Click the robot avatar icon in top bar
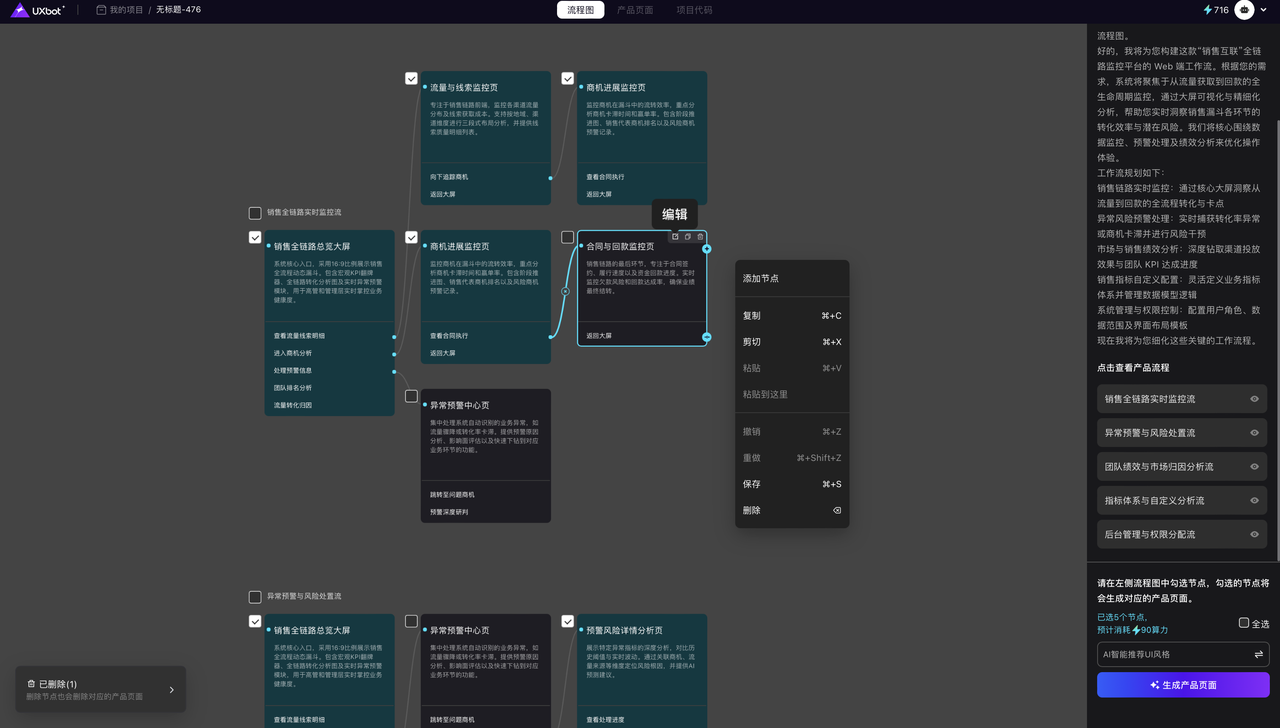This screenshot has width=1280, height=728. click(1244, 10)
